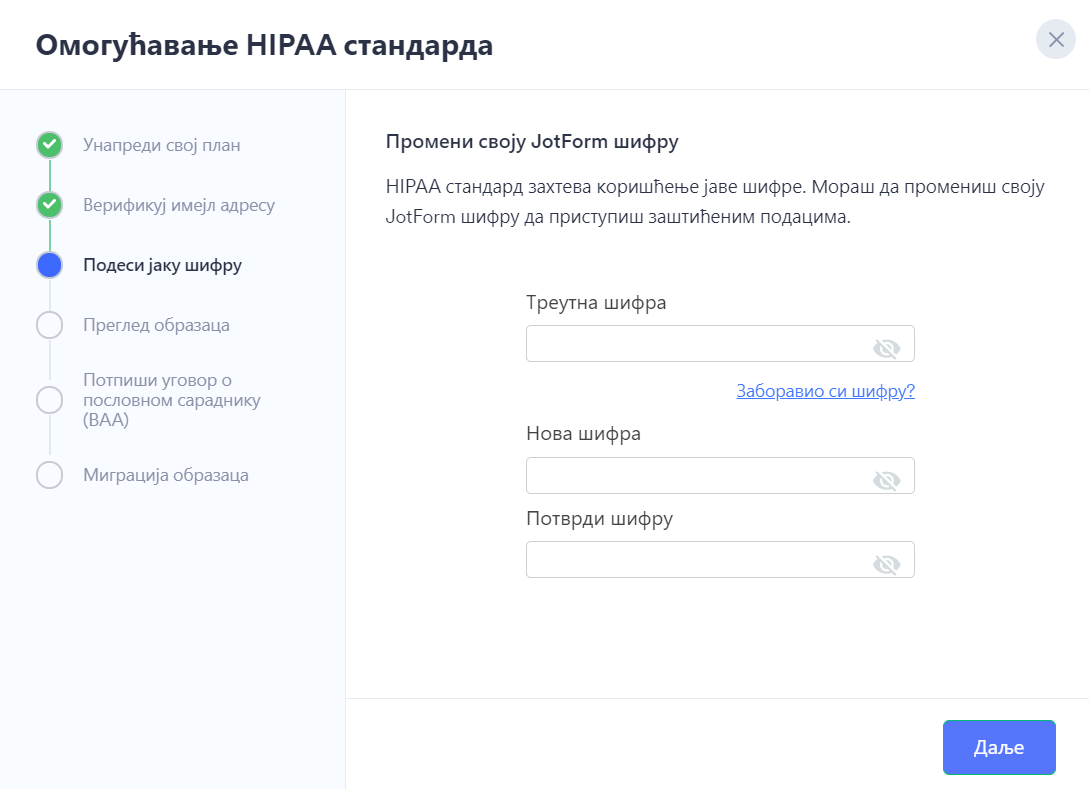
Task: Click the title Омогућавање HIPAA стандарда
Action: point(265,45)
